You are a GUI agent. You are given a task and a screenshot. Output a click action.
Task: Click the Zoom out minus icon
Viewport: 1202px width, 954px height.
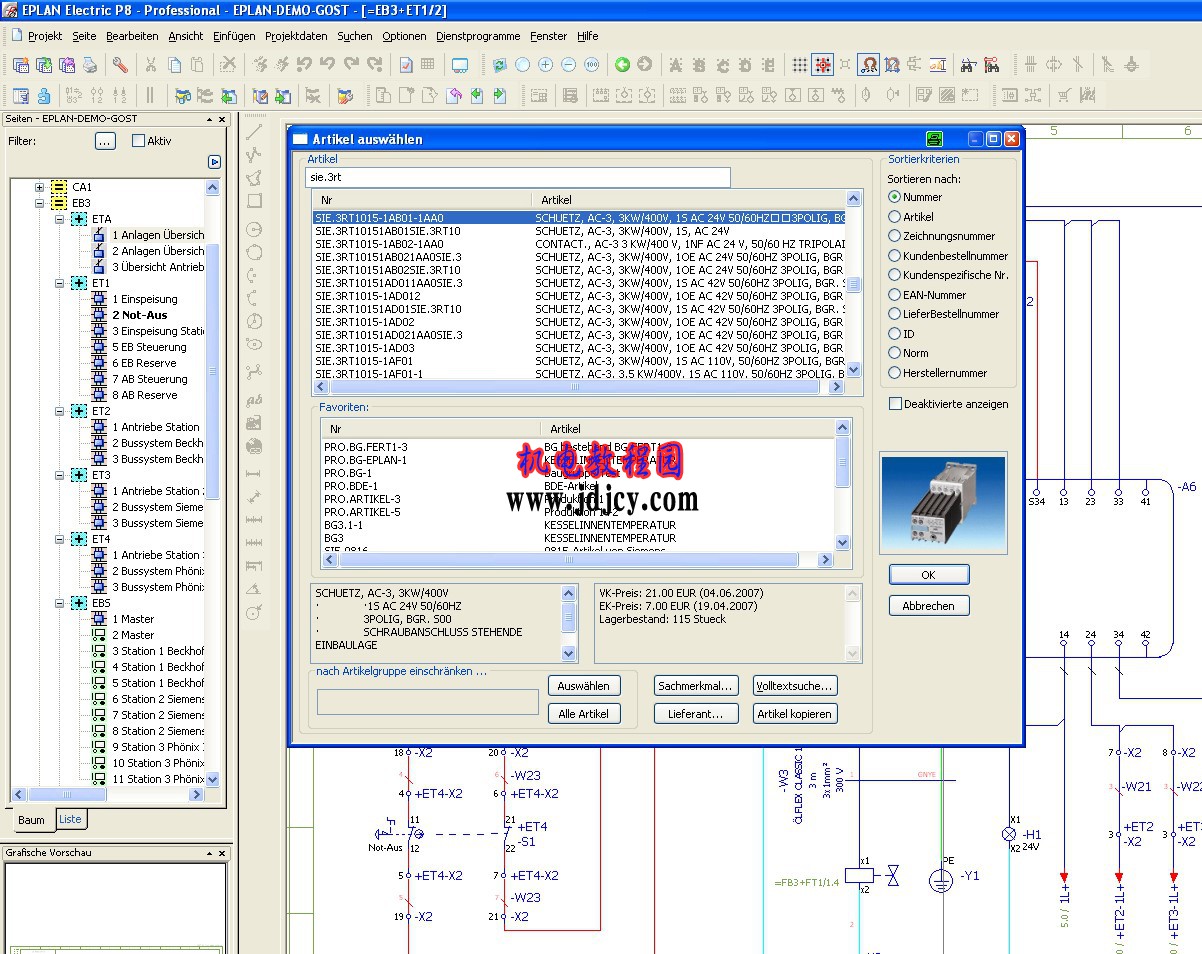tap(568, 65)
